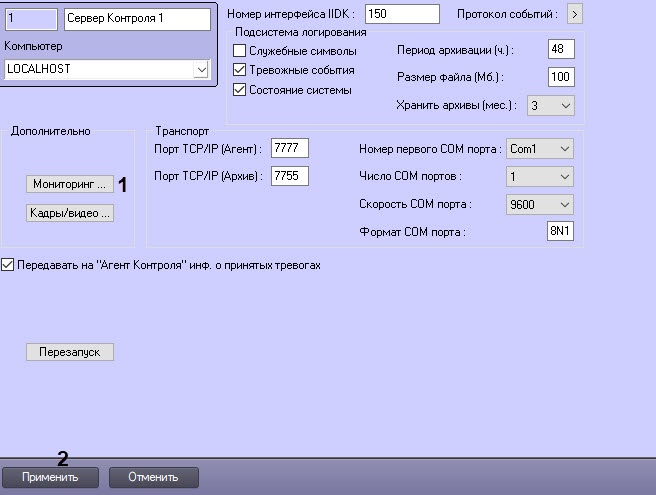The width and height of the screenshot is (656, 495).
Task: Enable the Служебные символы checkbox
Action: tap(239, 50)
